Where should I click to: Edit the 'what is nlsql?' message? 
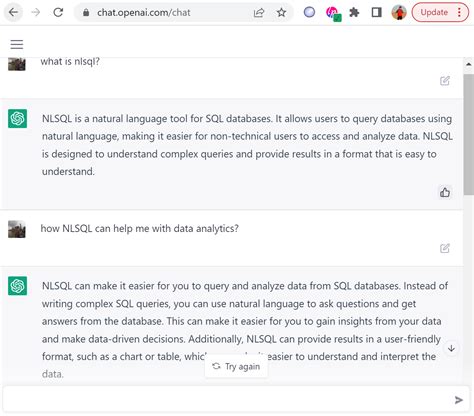click(x=445, y=81)
